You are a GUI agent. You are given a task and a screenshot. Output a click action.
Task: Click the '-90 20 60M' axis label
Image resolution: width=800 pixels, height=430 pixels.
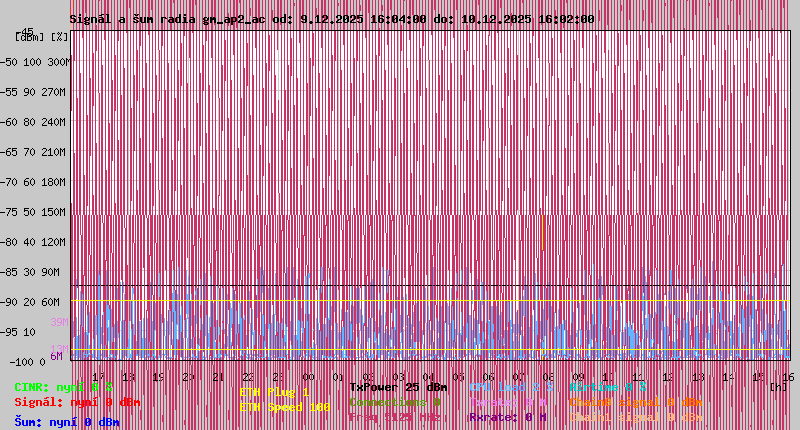[31, 302]
